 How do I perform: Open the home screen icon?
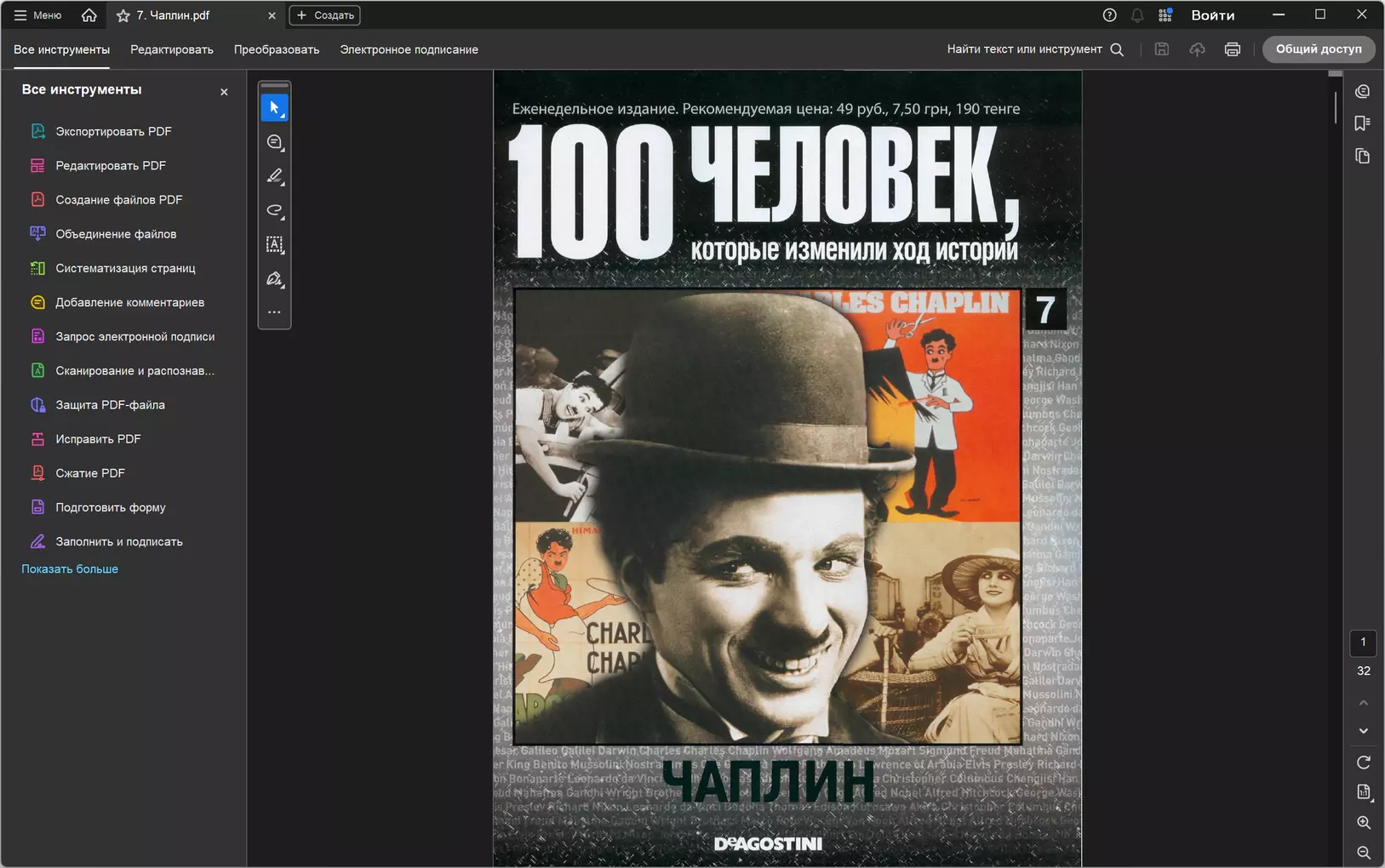click(x=89, y=15)
